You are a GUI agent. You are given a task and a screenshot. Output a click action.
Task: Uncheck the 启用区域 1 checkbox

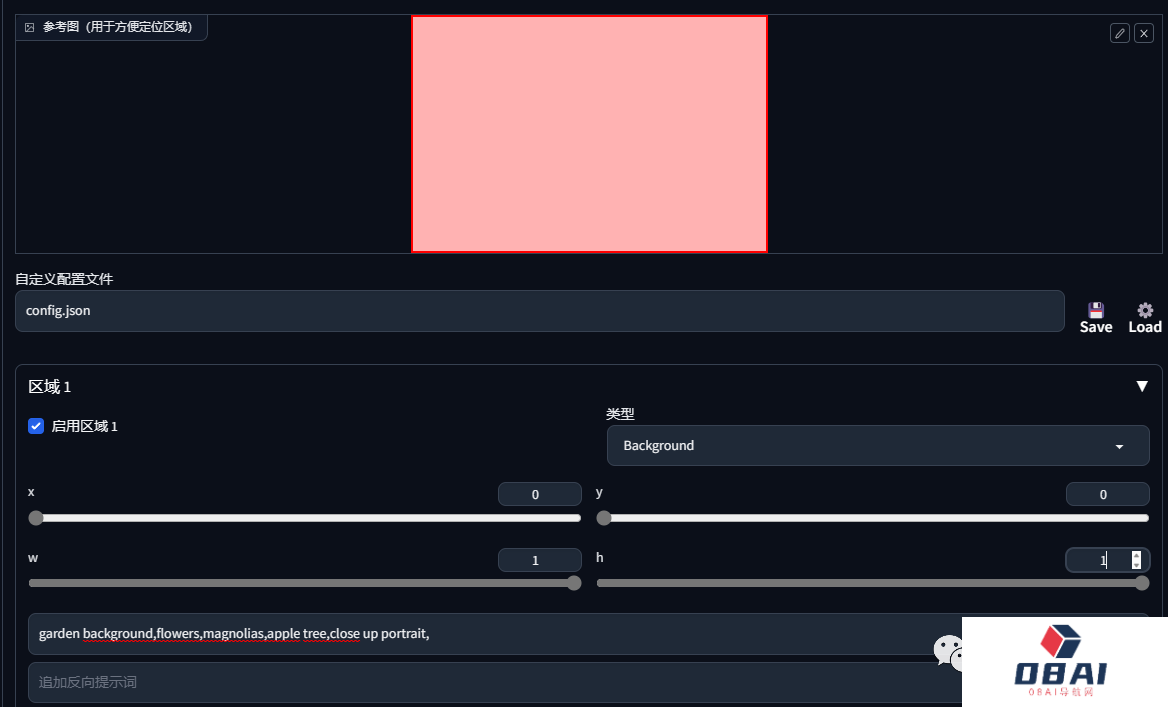36,426
